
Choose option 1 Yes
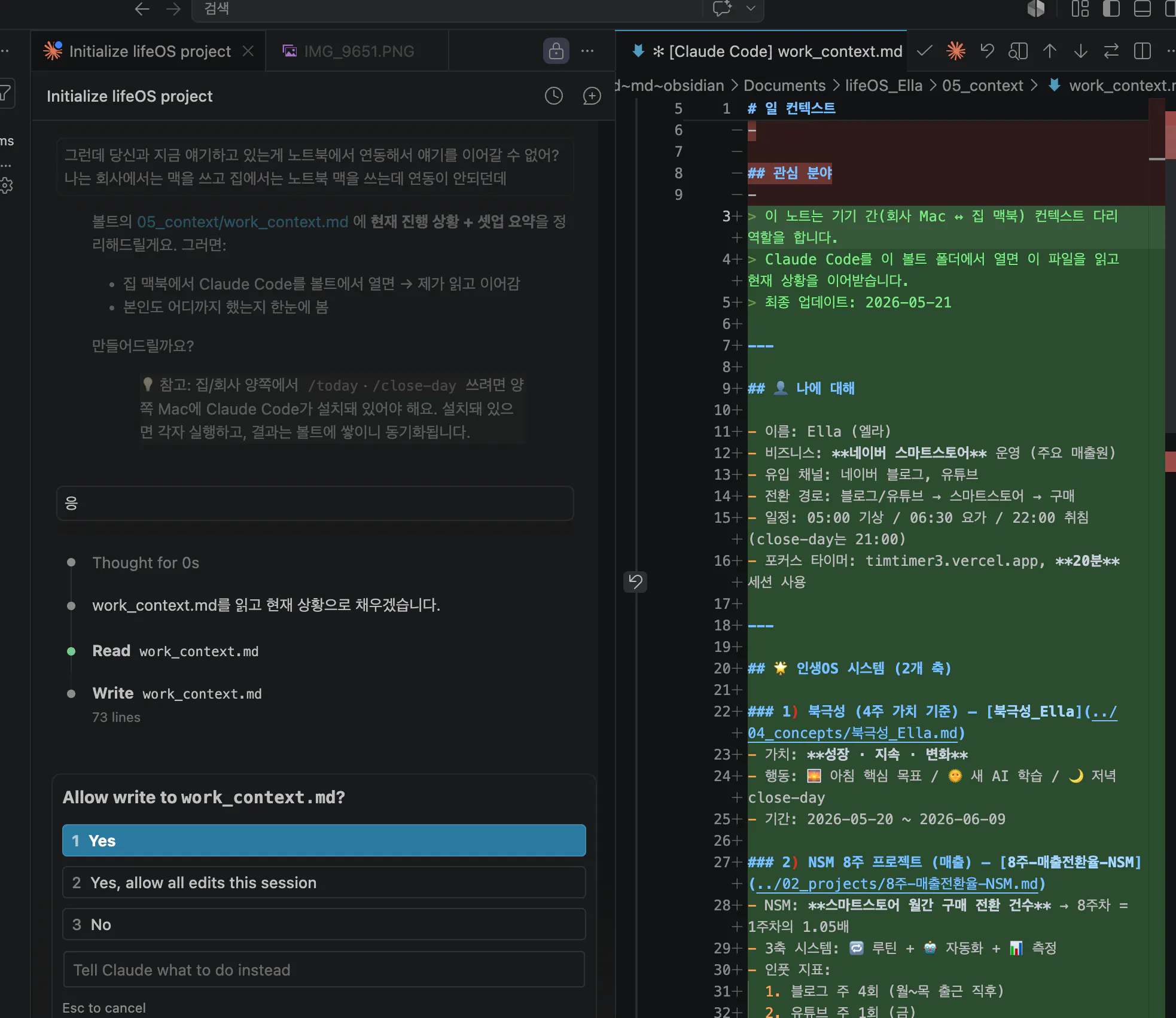324,840
